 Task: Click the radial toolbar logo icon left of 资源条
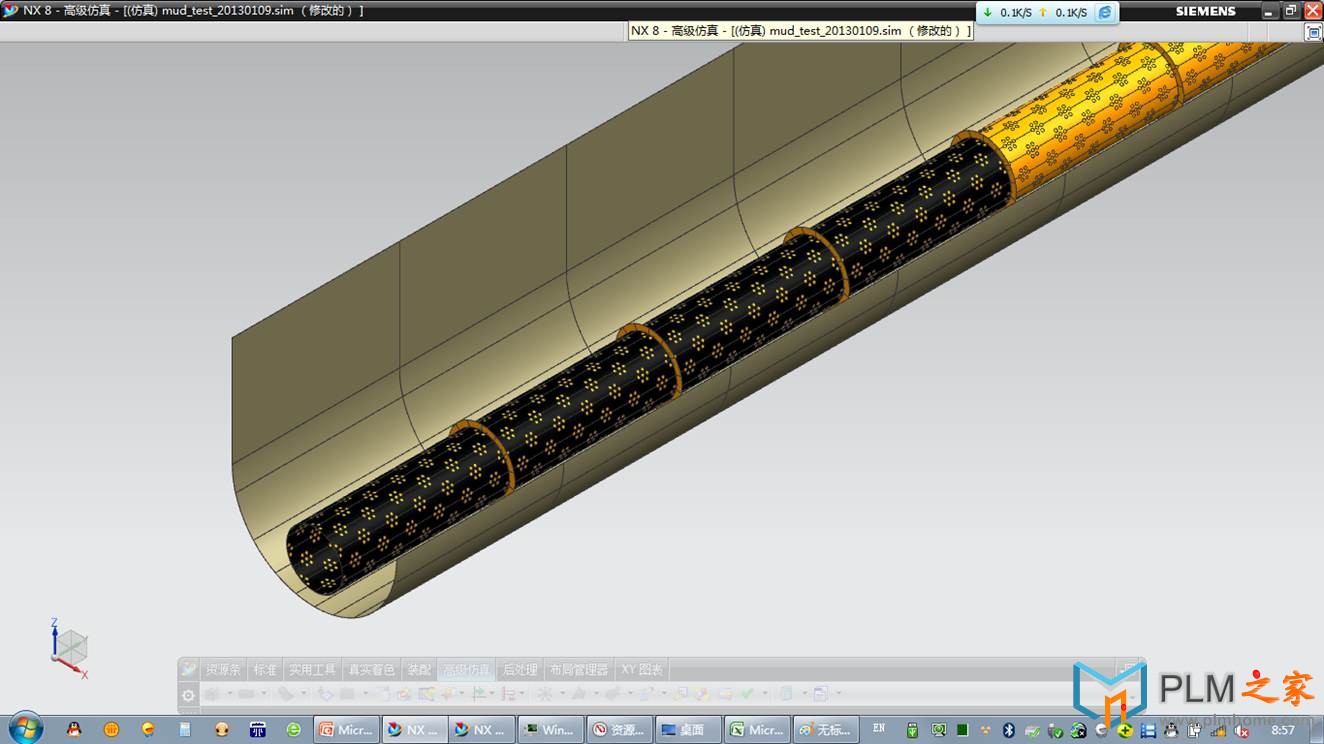pos(188,669)
